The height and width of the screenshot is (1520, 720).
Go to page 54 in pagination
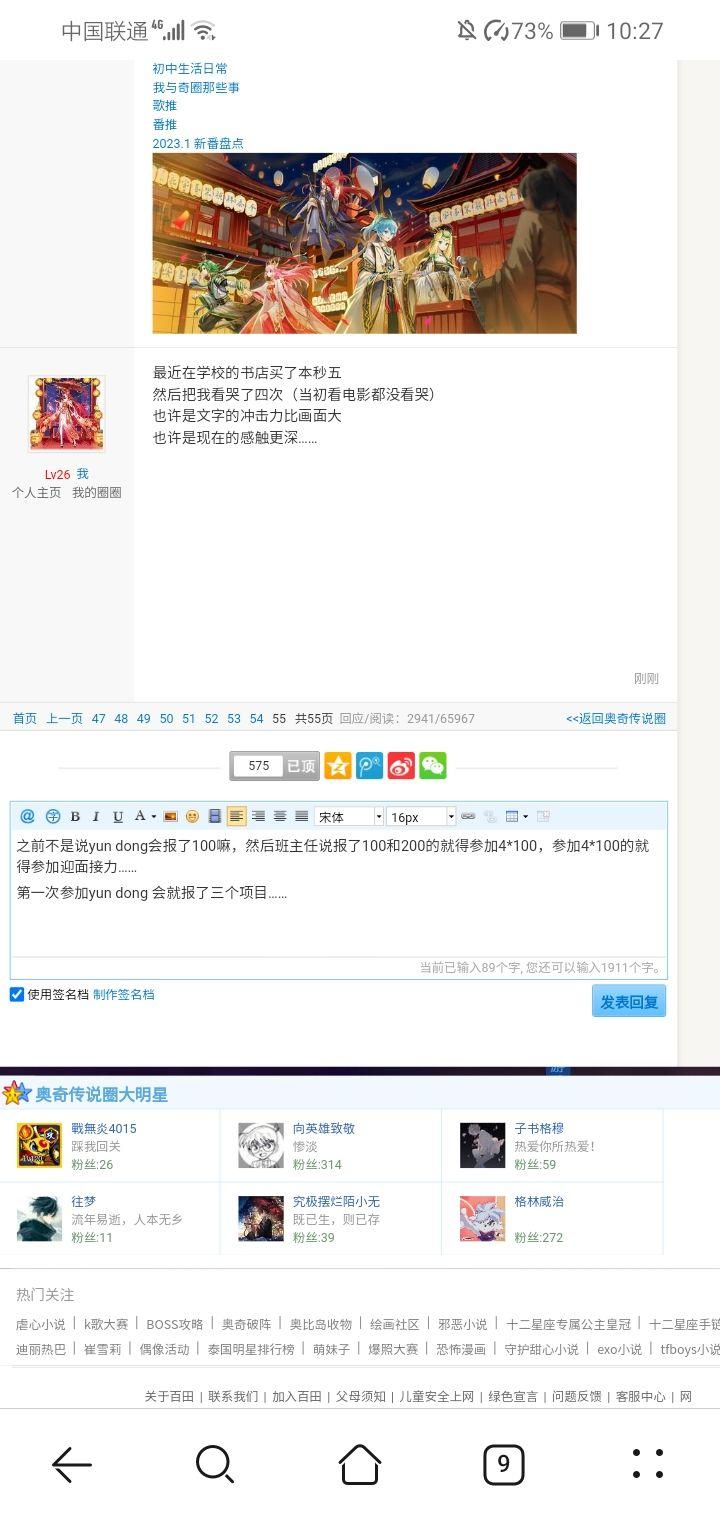pyautogui.click(x=257, y=718)
